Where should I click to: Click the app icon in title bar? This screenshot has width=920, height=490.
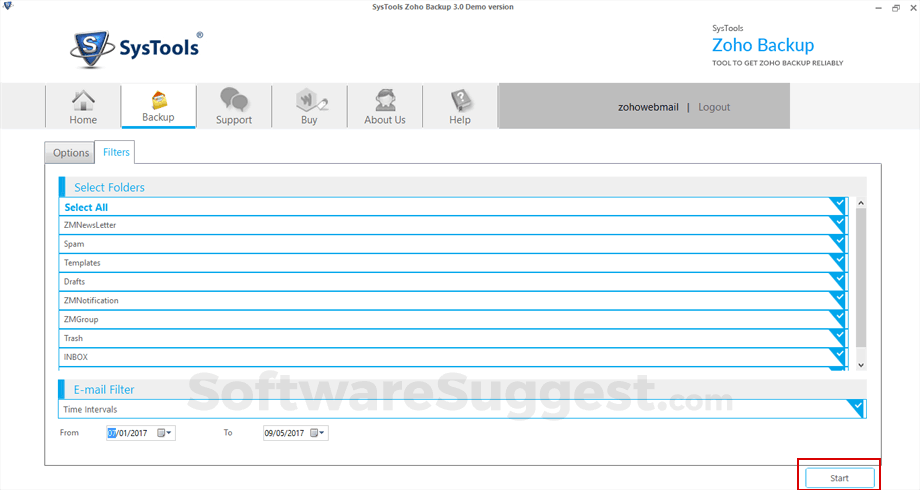click(x=8, y=6)
